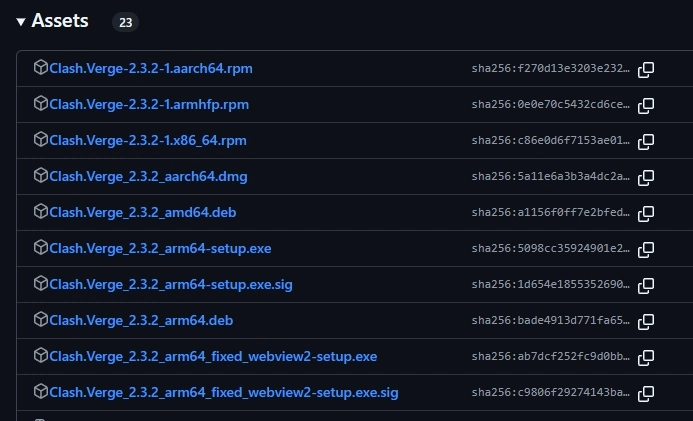693x421 pixels.
Task: Copy SHA256 hash for arm64-setup.exe
Action: (x=646, y=249)
